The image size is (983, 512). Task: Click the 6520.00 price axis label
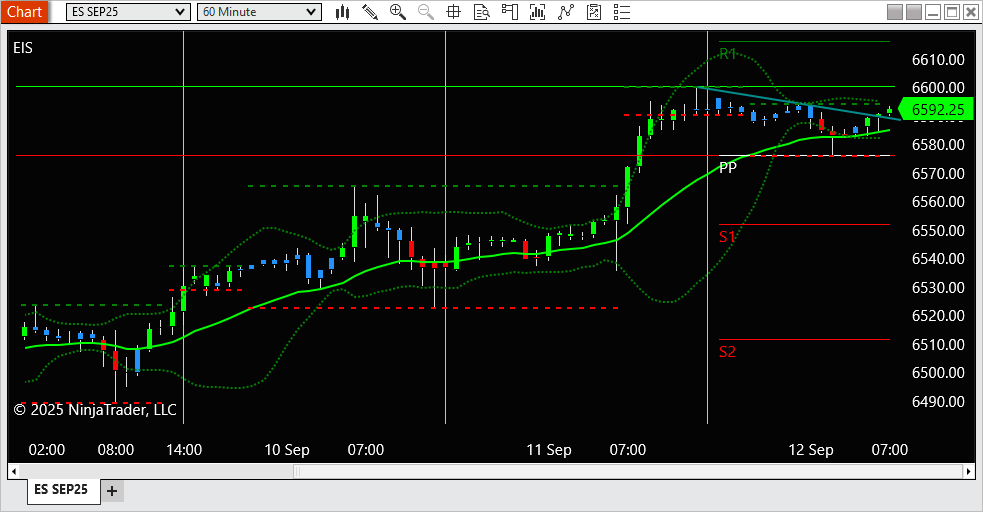coord(938,315)
